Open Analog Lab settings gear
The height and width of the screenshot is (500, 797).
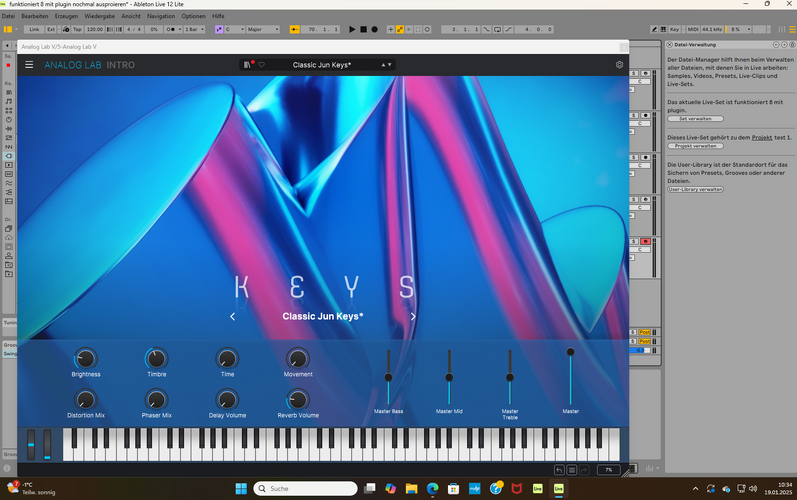(x=619, y=65)
